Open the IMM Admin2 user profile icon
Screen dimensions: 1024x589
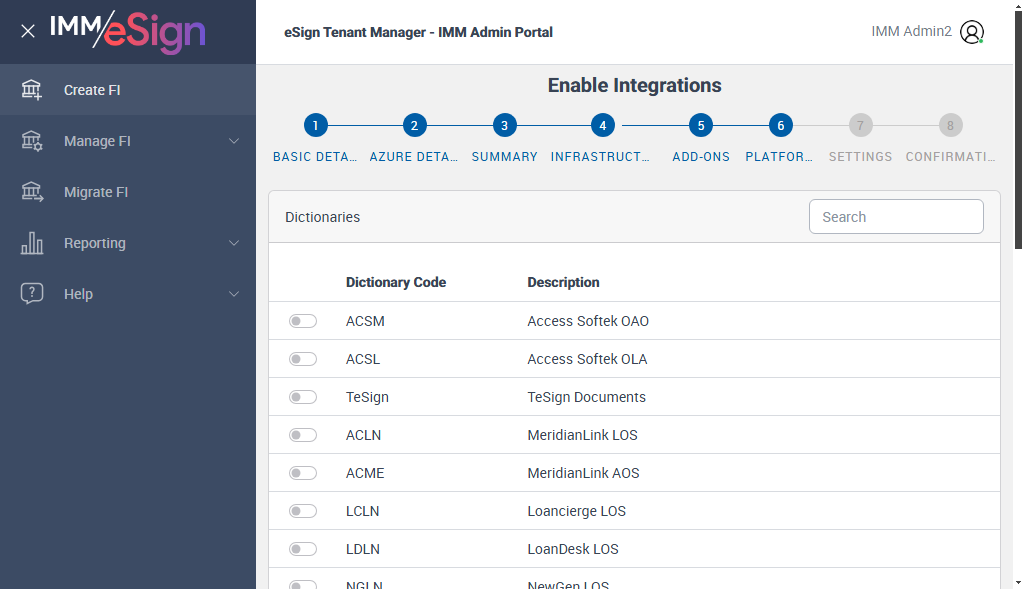coord(971,32)
